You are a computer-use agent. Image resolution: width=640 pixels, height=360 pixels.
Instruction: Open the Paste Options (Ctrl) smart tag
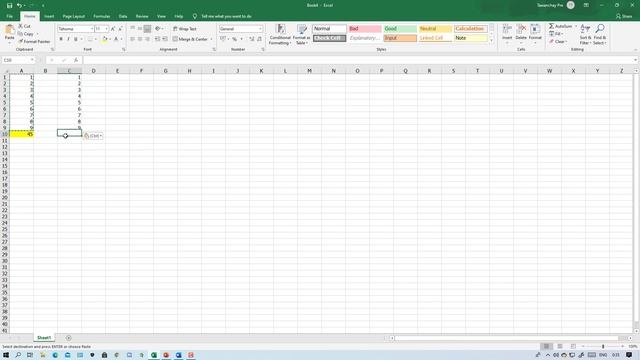(93, 136)
